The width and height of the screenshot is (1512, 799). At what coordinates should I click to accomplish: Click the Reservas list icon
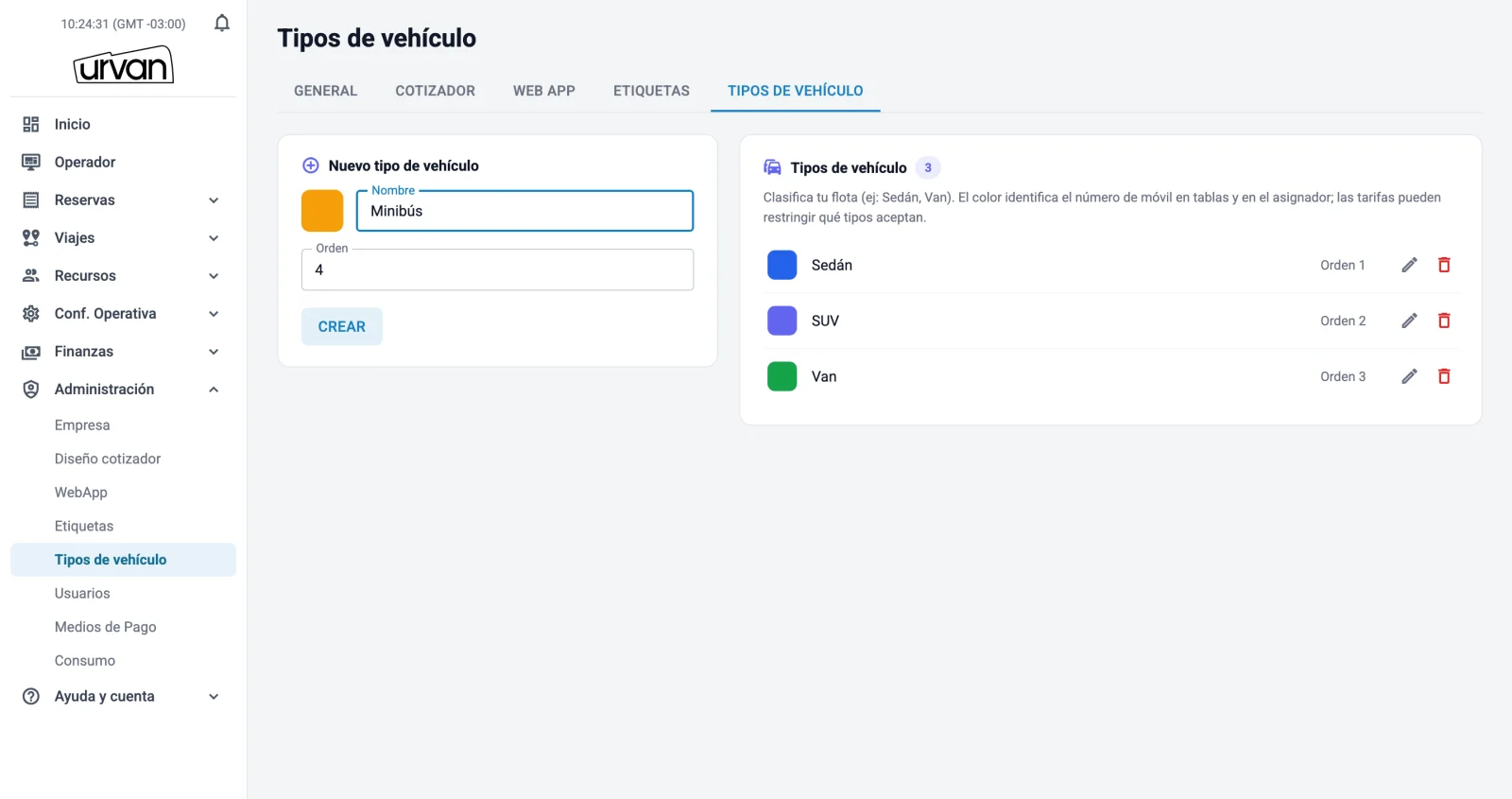(x=31, y=200)
